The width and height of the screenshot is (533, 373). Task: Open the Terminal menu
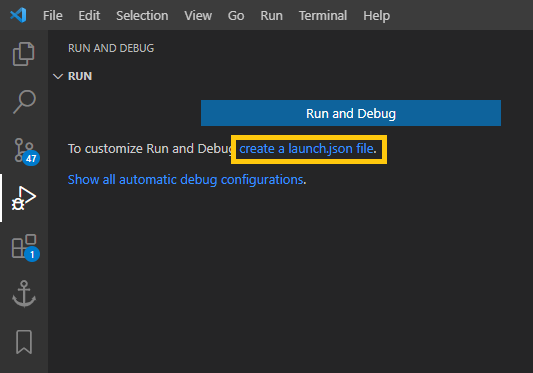(323, 16)
